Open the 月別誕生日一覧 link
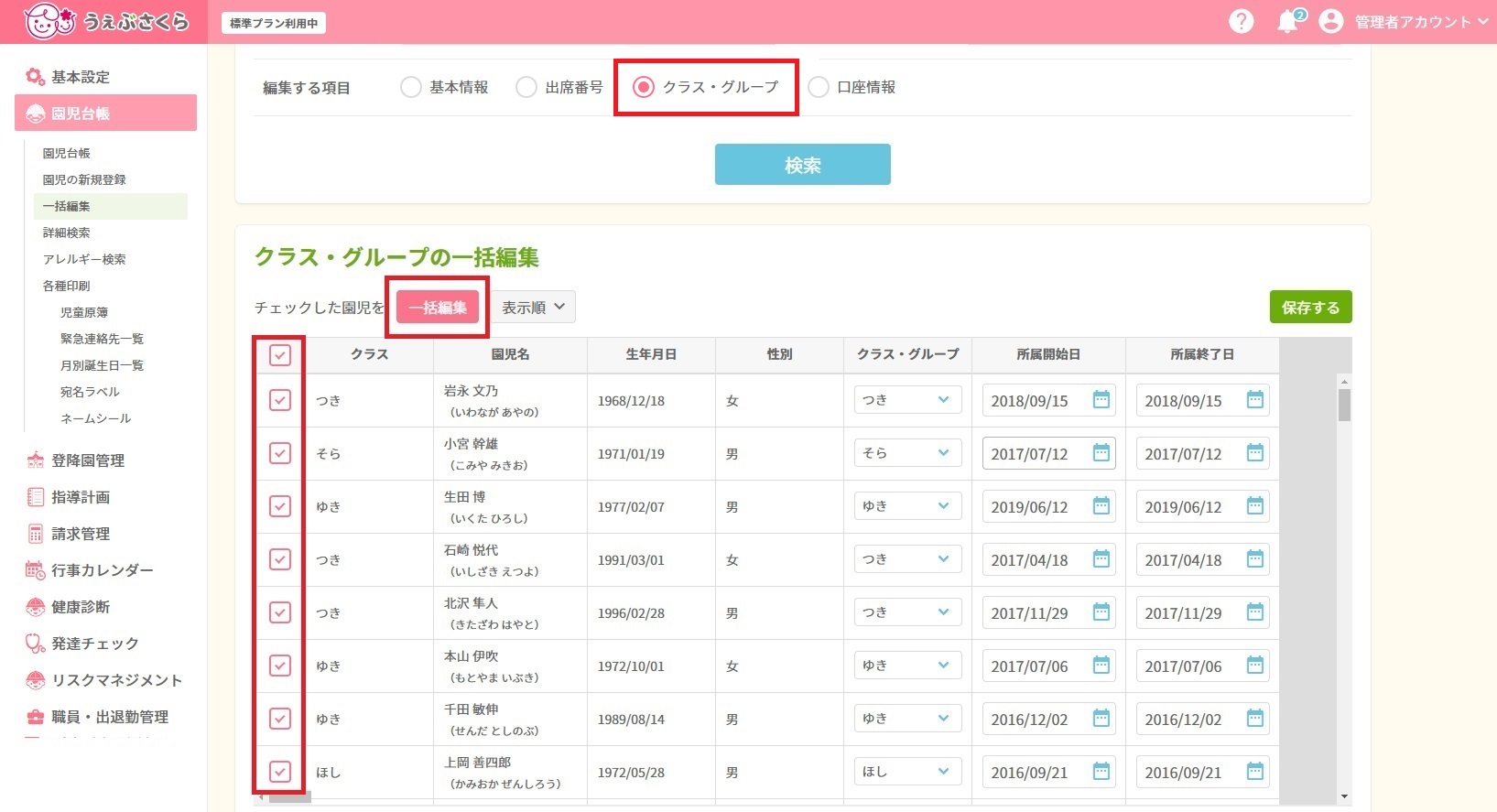Viewport: 1497px width, 812px height. [x=102, y=365]
